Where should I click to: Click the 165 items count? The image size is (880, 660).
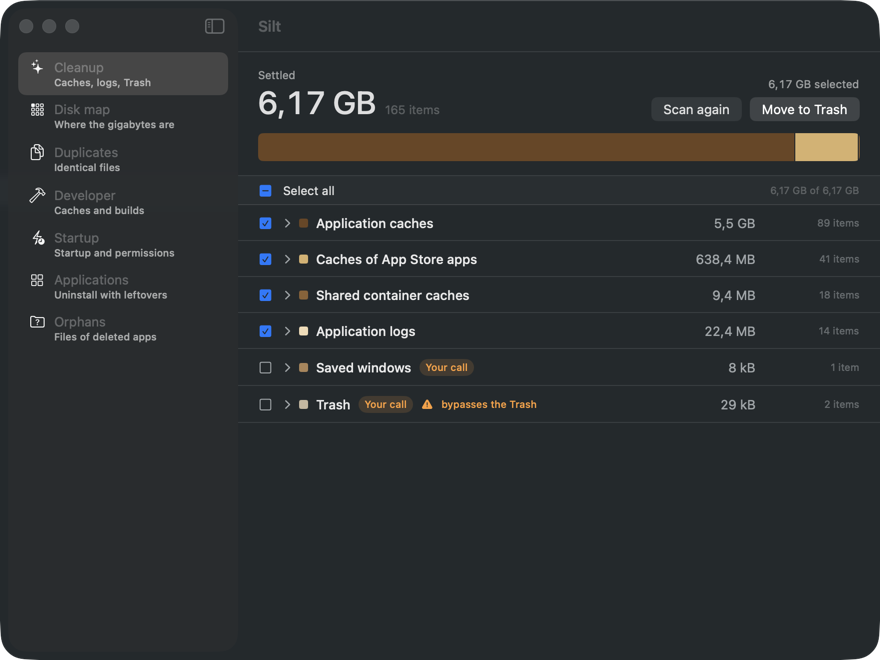pyautogui.click(x=412, y=110)
